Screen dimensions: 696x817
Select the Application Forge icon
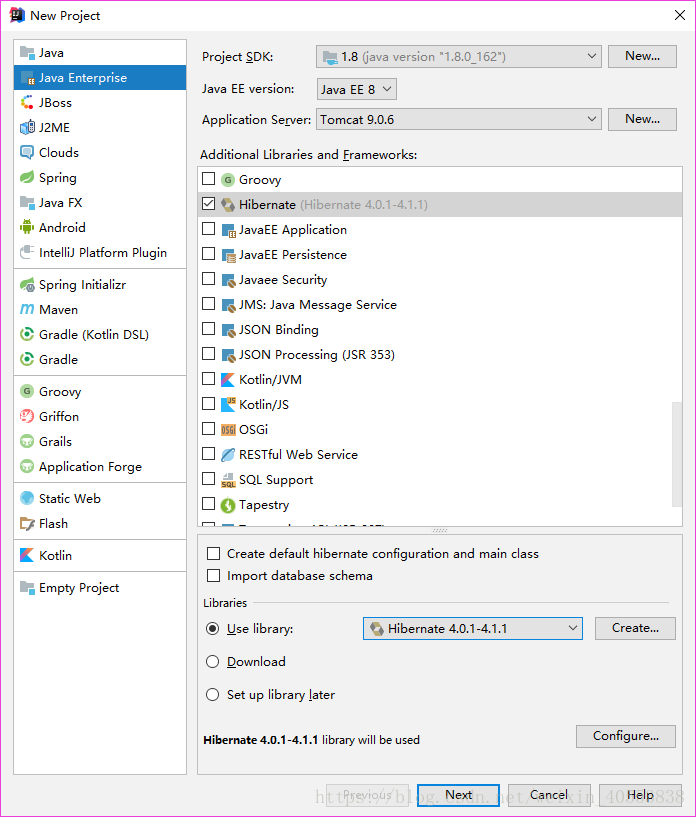[x=27, y=466]
